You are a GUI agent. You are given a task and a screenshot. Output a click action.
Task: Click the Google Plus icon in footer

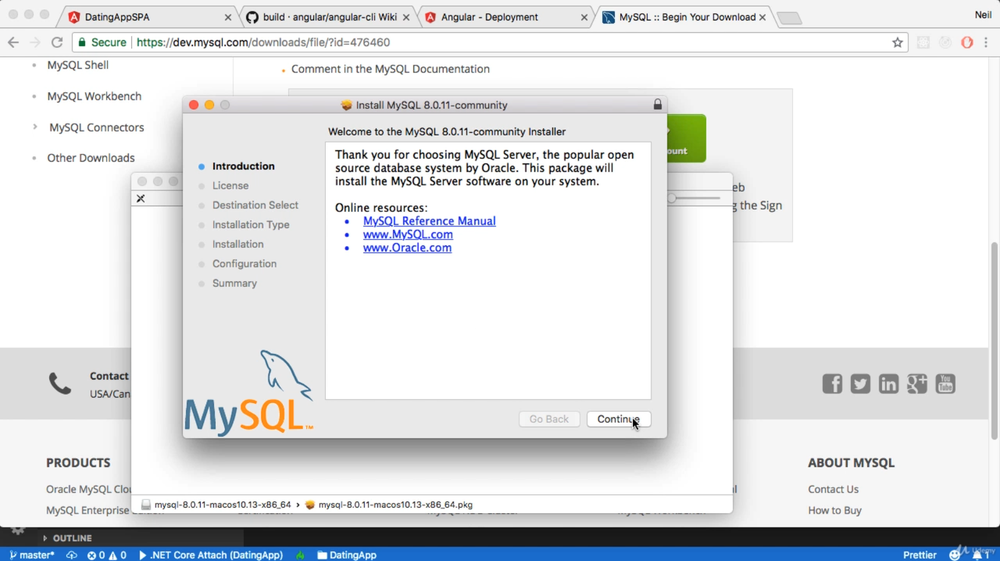click(916, 384)
